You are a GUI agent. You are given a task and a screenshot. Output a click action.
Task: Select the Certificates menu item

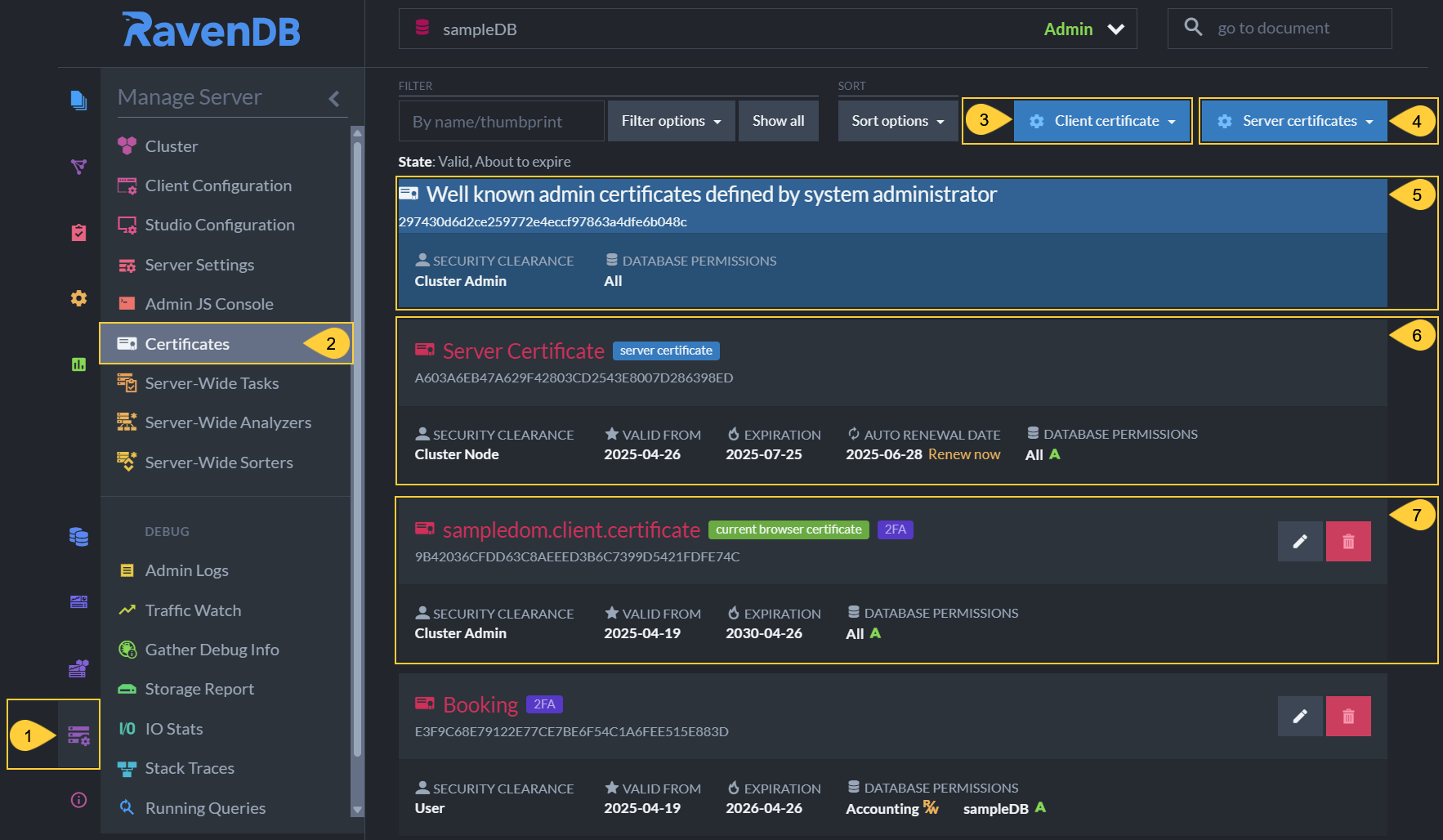coord(226,344)
